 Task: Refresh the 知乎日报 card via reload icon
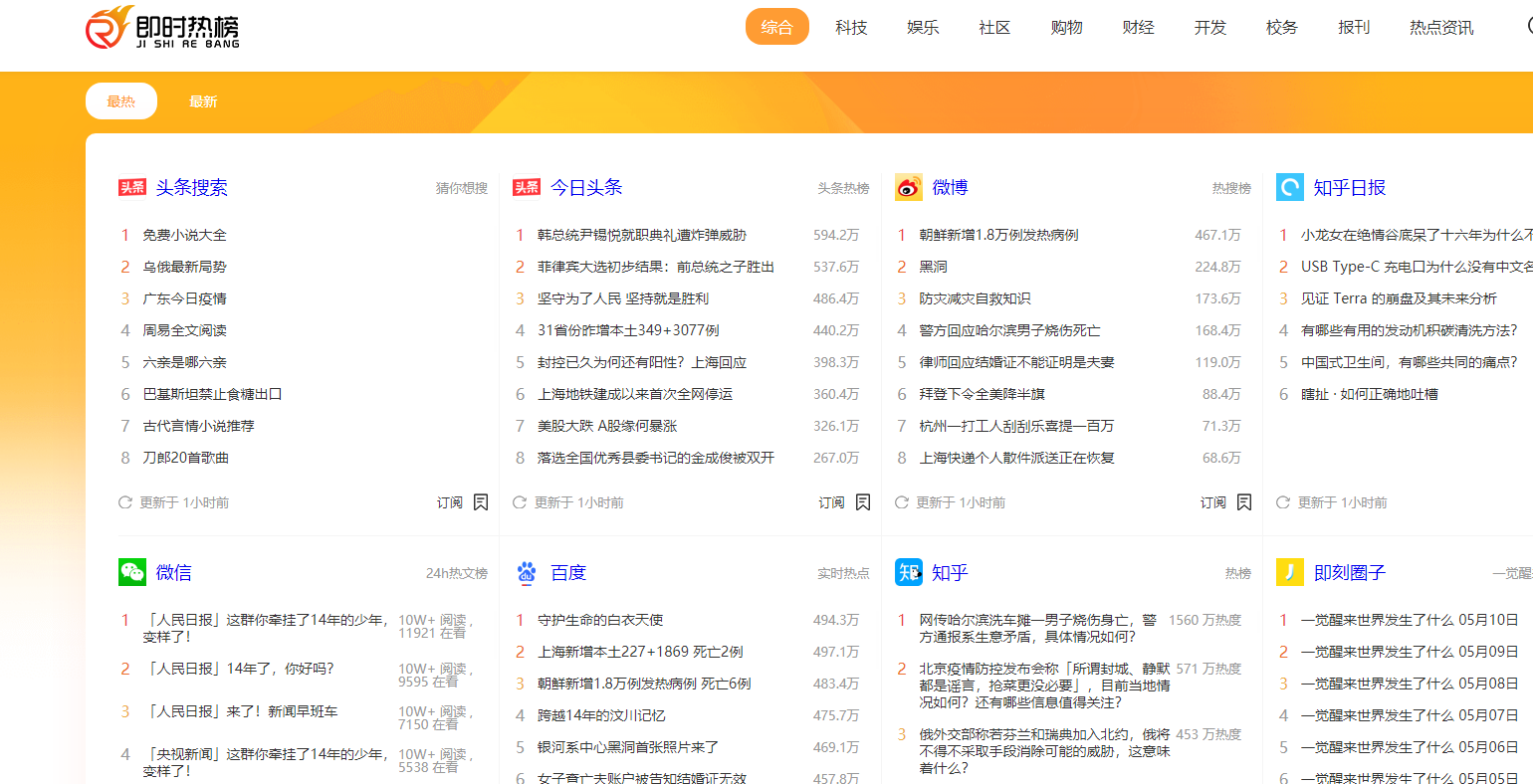(1283, 502)
